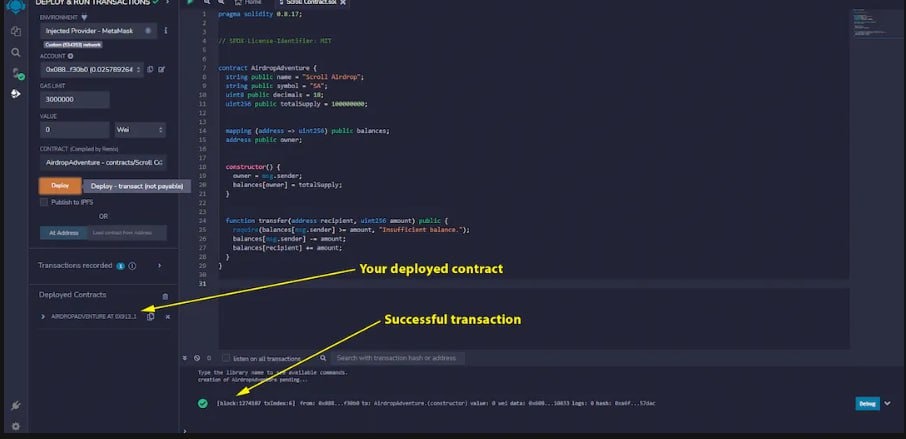Image resolution: width=906 pixels, height=439 pixels.
Task: Open the Remix logo home icon
Action: (x=16, y=7)
